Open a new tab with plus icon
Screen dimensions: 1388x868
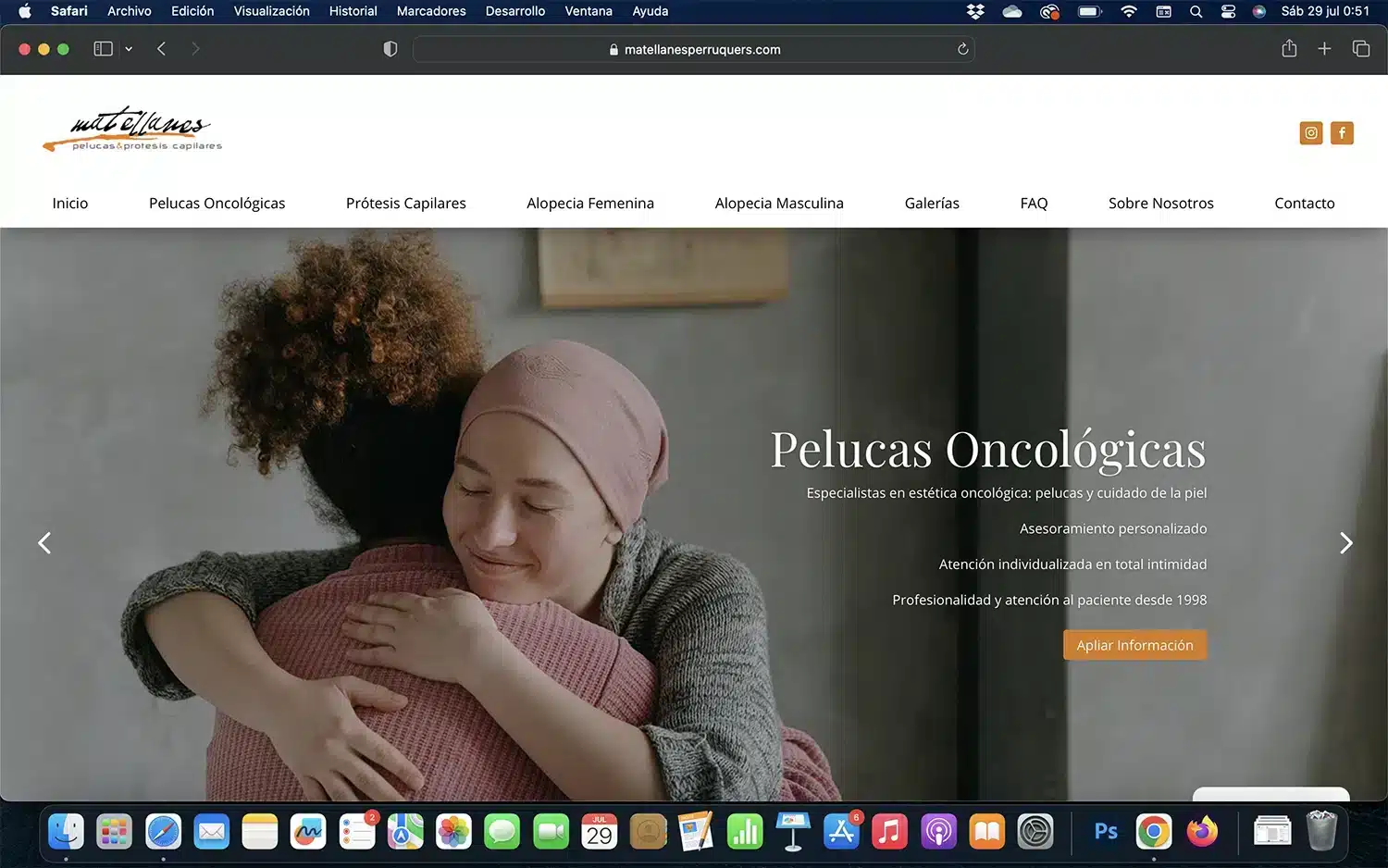(x=1324, y=49)
